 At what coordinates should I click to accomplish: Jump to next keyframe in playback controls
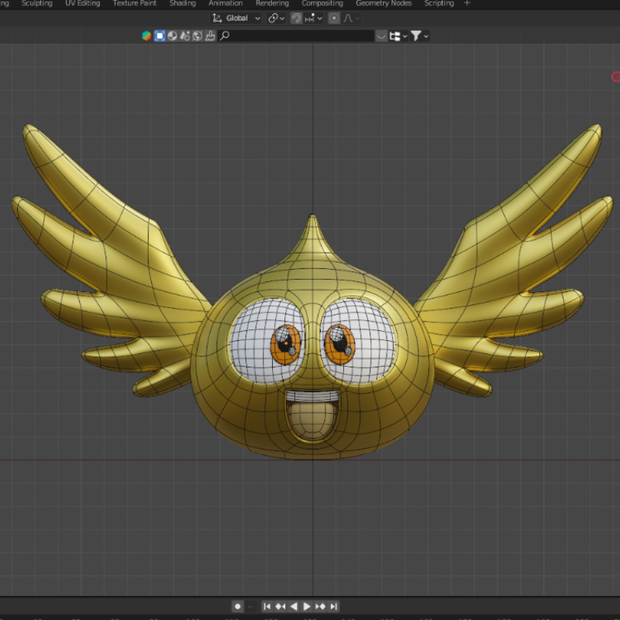click(x=320, y=606)
